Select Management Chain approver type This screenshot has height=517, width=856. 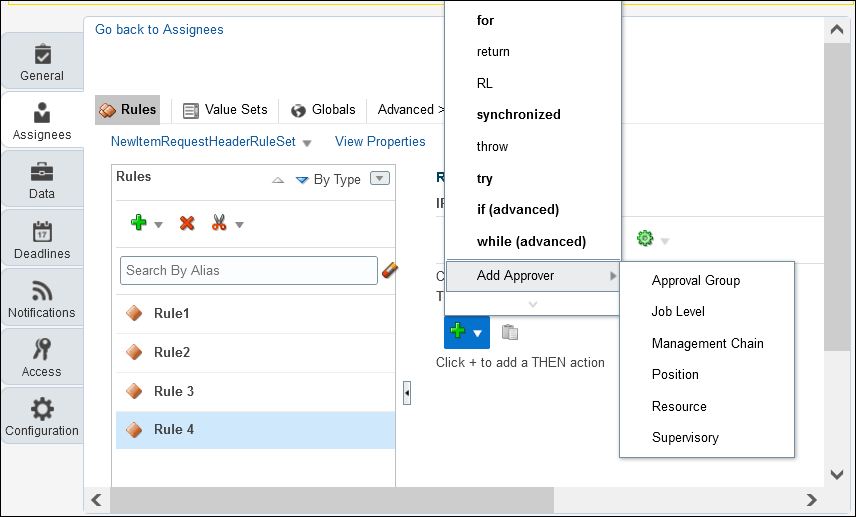[x=707, y=343]
